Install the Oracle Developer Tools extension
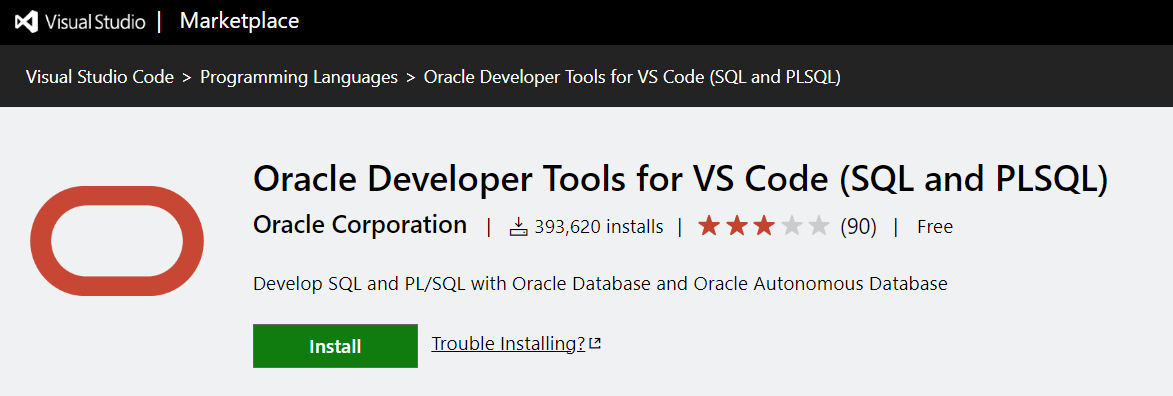Image resolution: width=1173 pixels, height=396 pixels. pyautogui.click(x=335, y=346)
